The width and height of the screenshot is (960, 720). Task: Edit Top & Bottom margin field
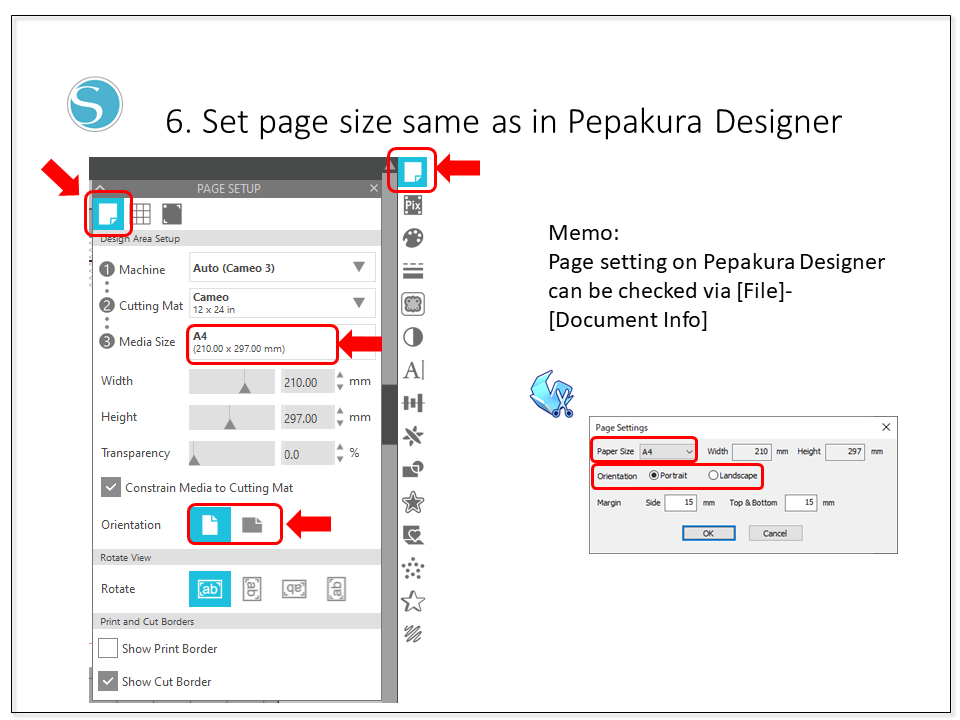tap(801, 503)
